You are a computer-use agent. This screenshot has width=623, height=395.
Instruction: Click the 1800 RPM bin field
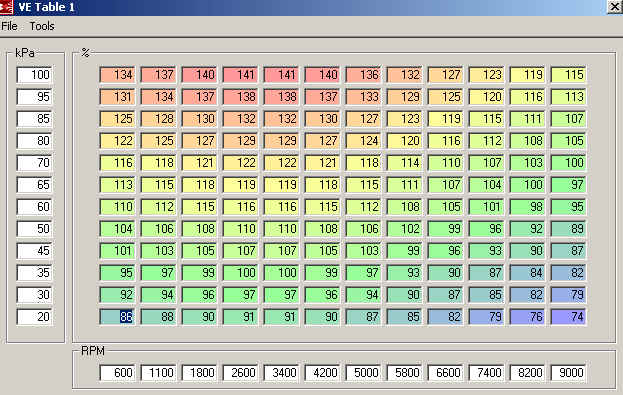[199, 373]
